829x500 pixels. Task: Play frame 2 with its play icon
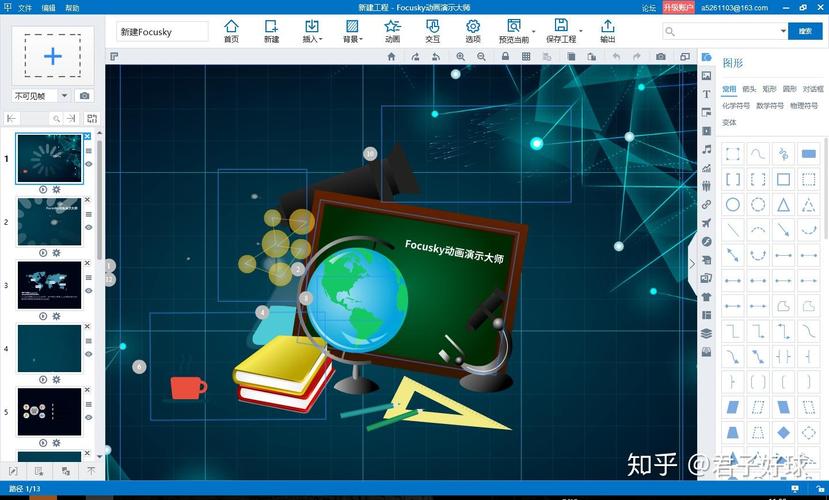click(x=43, y=253)
